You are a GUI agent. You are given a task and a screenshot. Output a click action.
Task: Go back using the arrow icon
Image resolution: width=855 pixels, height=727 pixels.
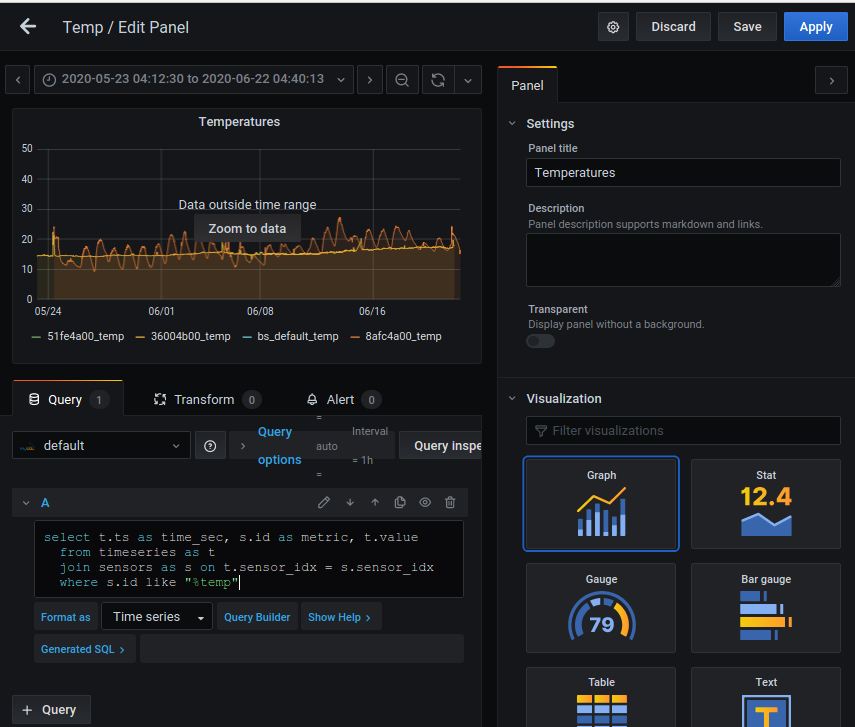[x=28, y=26]
